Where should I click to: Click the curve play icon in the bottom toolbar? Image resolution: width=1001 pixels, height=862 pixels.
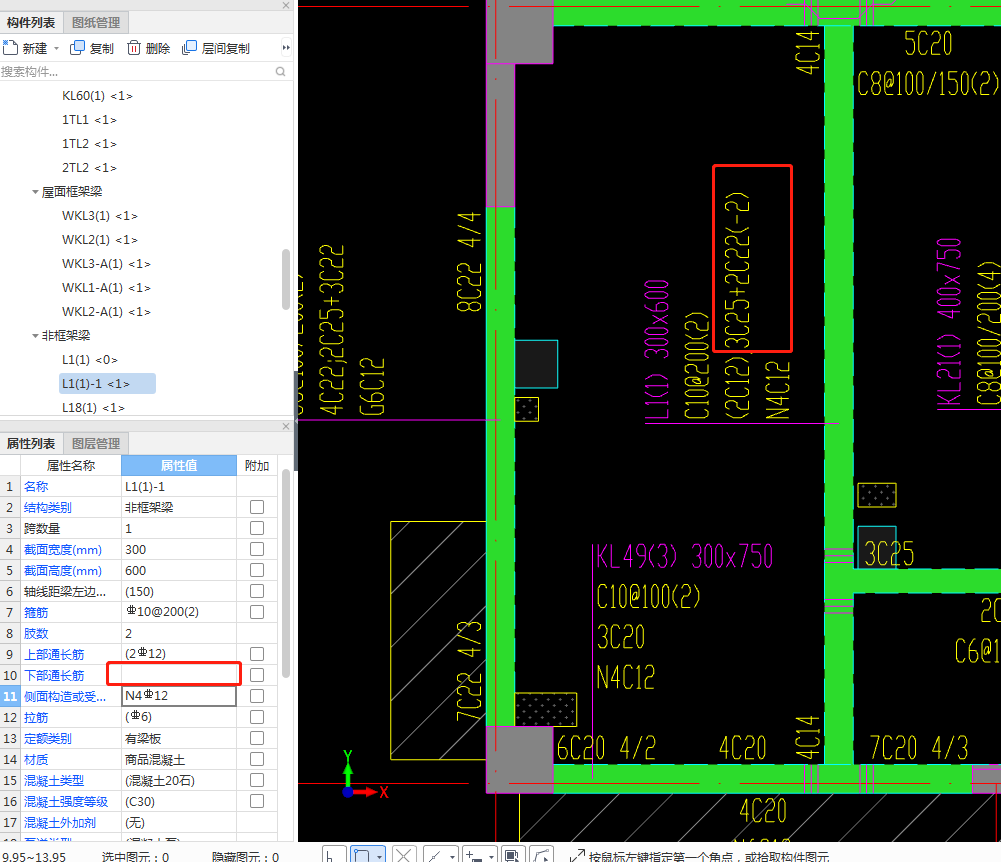click(541, 854)
